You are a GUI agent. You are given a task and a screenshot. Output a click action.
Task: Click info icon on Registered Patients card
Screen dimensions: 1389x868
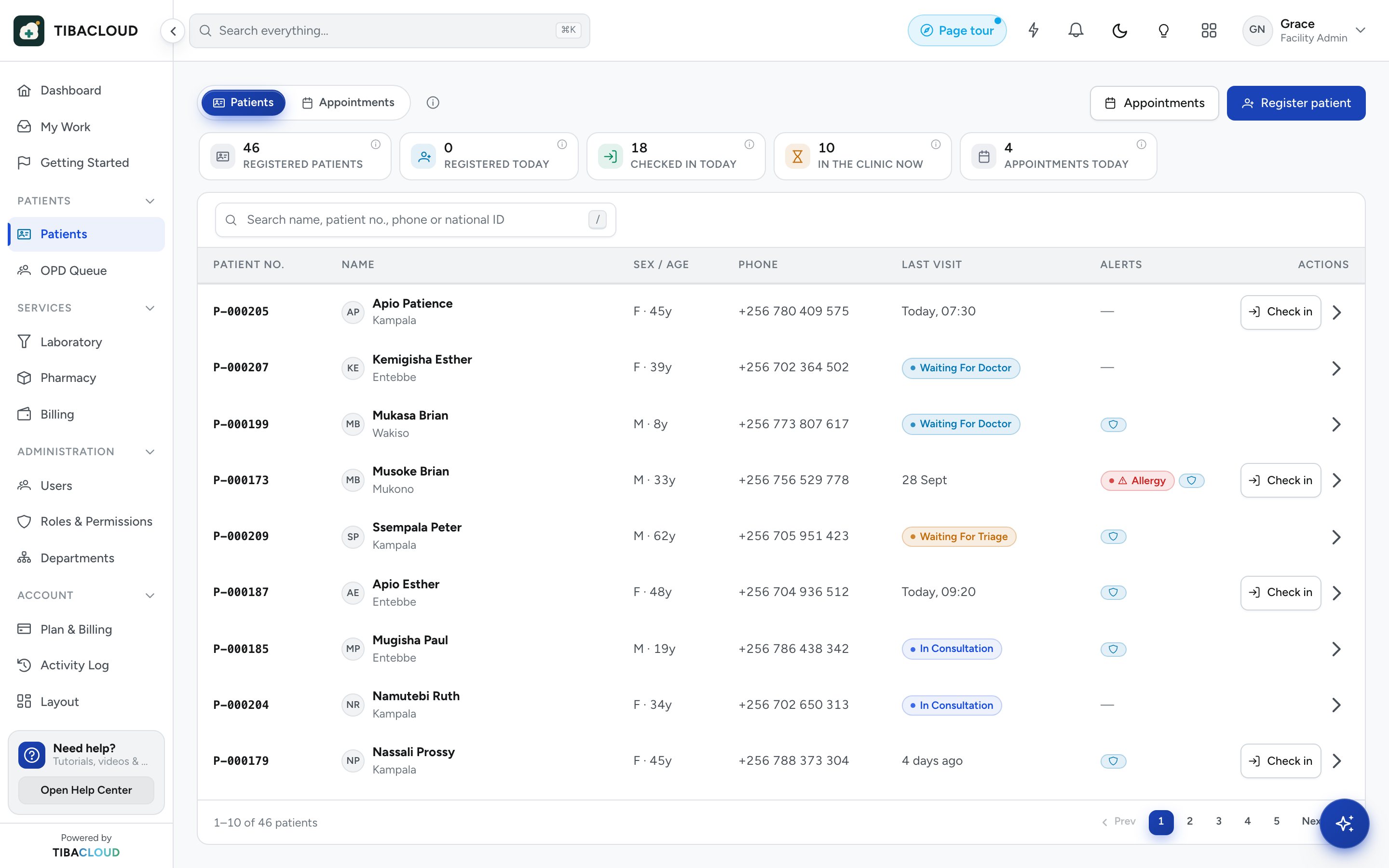click(375, 145)
